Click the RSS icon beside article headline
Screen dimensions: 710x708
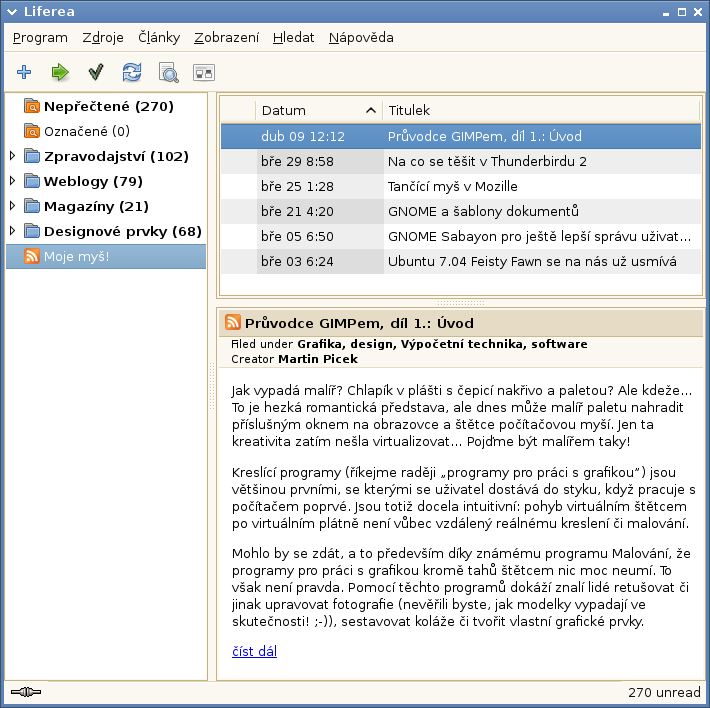(233, 322)
